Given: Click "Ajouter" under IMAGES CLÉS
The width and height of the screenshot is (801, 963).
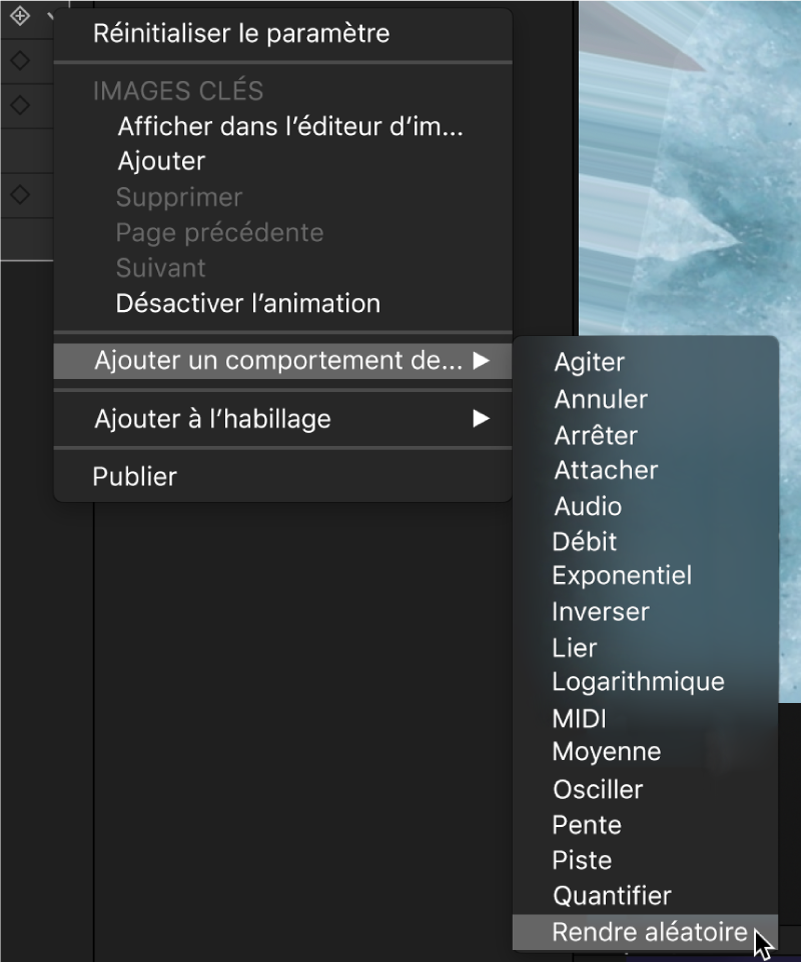Looking at the screenshot, I should point(161,161).
